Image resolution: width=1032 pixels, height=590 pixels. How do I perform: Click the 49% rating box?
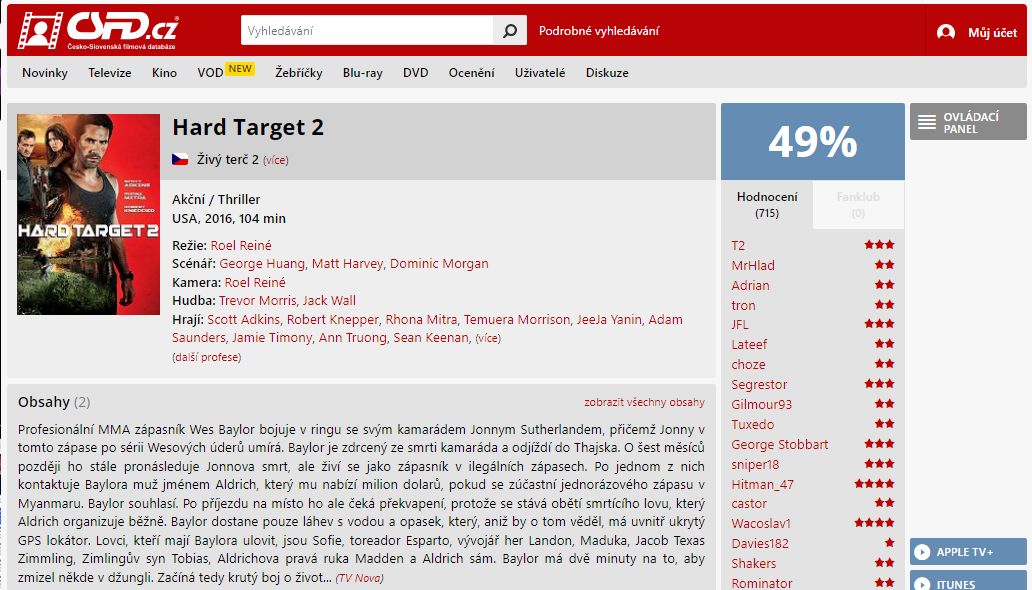813,142
